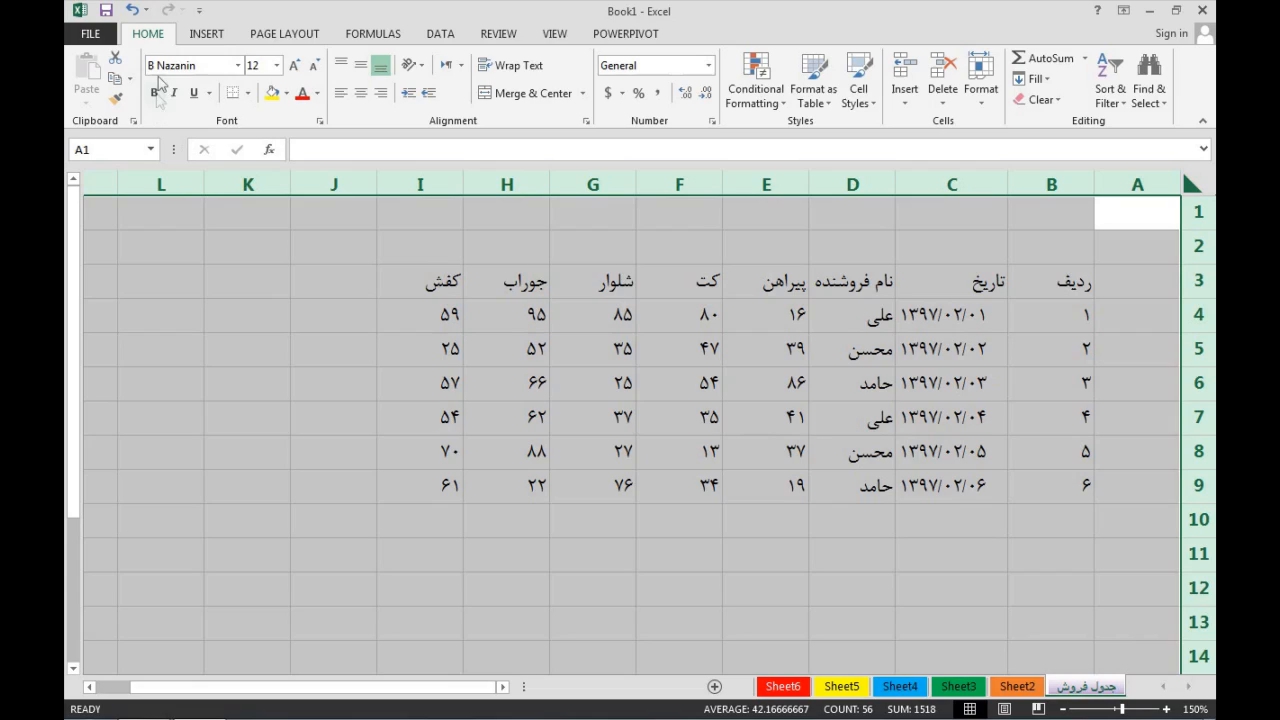Open the Sheet3 worksheet tab

click(x=958, y=687)
